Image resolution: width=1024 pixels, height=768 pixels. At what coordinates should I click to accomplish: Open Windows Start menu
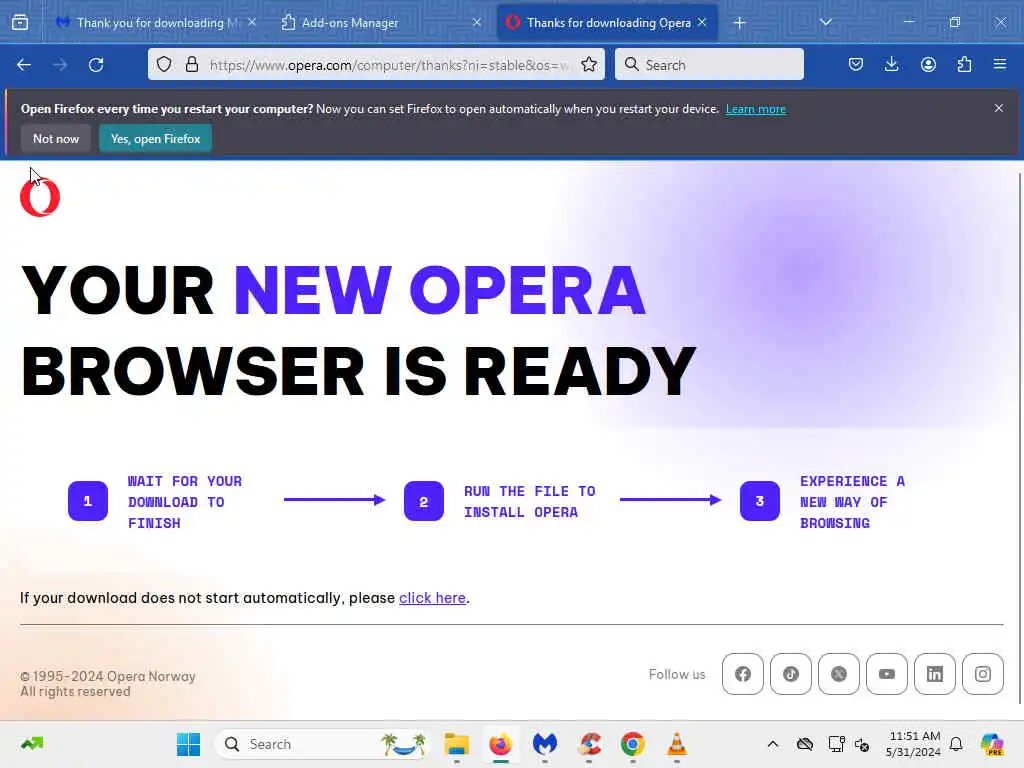(189, 744)
